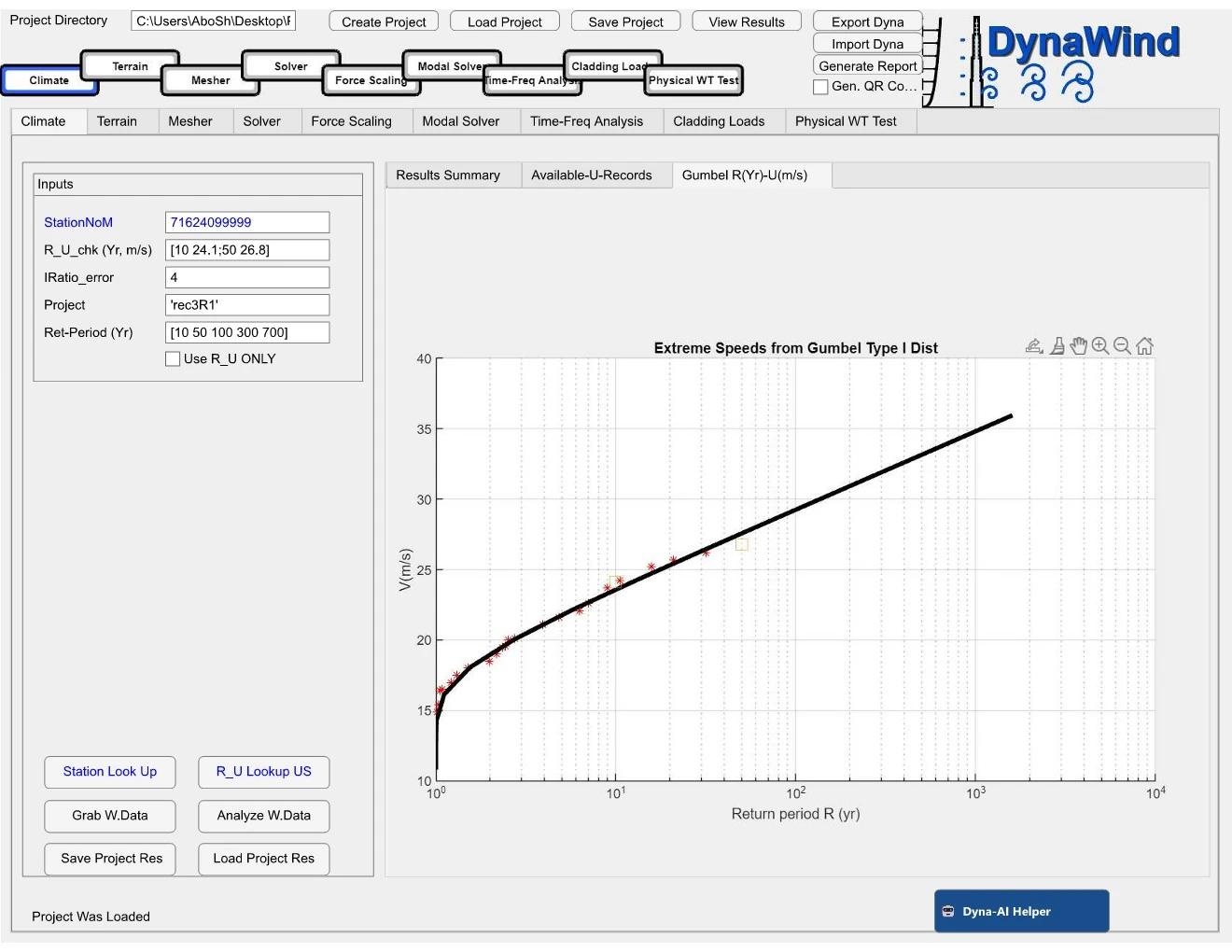
Task: Click the Ret-Period (Yr) input field
Action: [247, 332]
